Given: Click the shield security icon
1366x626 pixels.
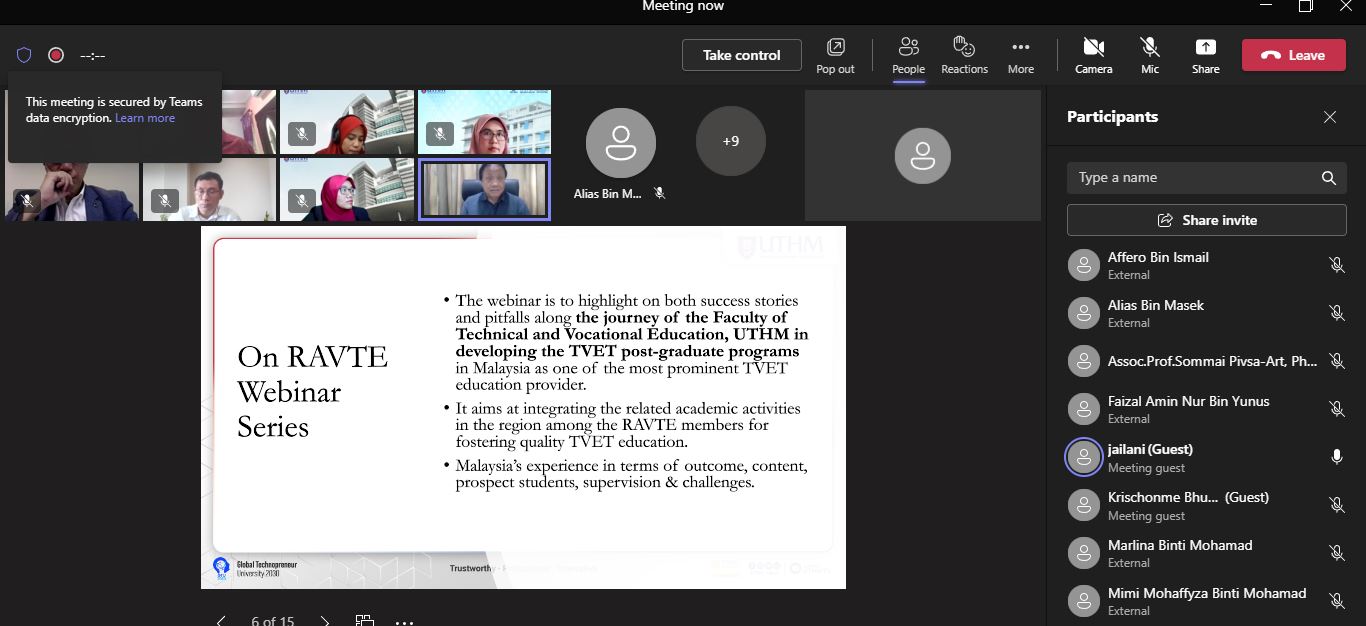Looking at the screenshot, I should click(x=24, y=55).
